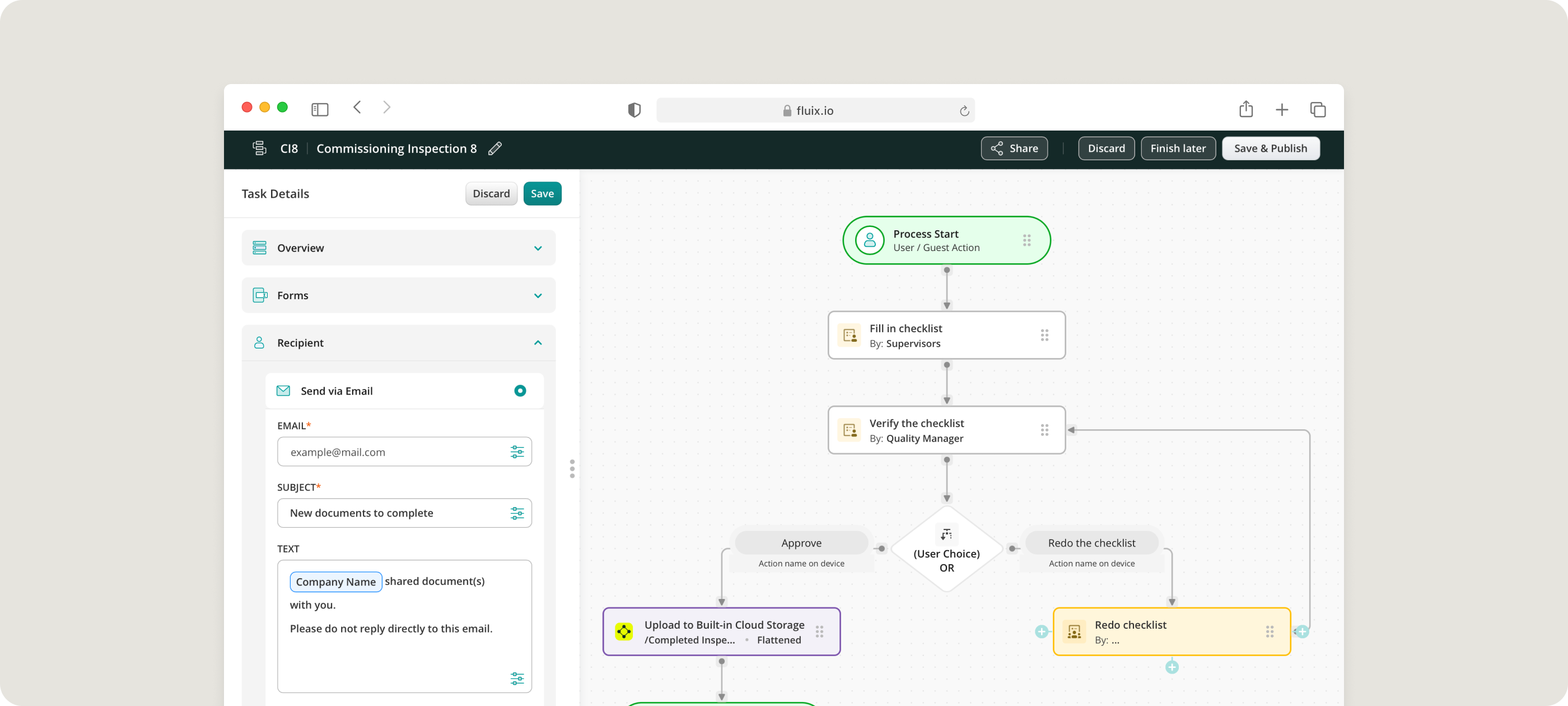Click the sliders icon in SUBJECT field
This screenshot has width=1568, height=706.
click(x=517, y=513)
